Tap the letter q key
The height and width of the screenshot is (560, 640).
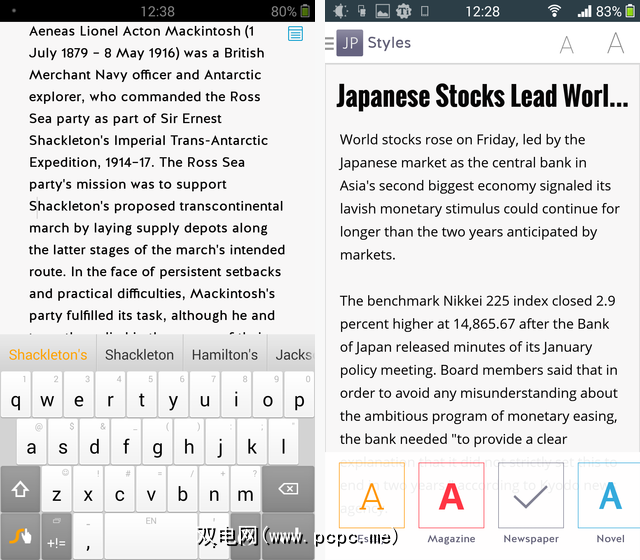tap(16, 394)
